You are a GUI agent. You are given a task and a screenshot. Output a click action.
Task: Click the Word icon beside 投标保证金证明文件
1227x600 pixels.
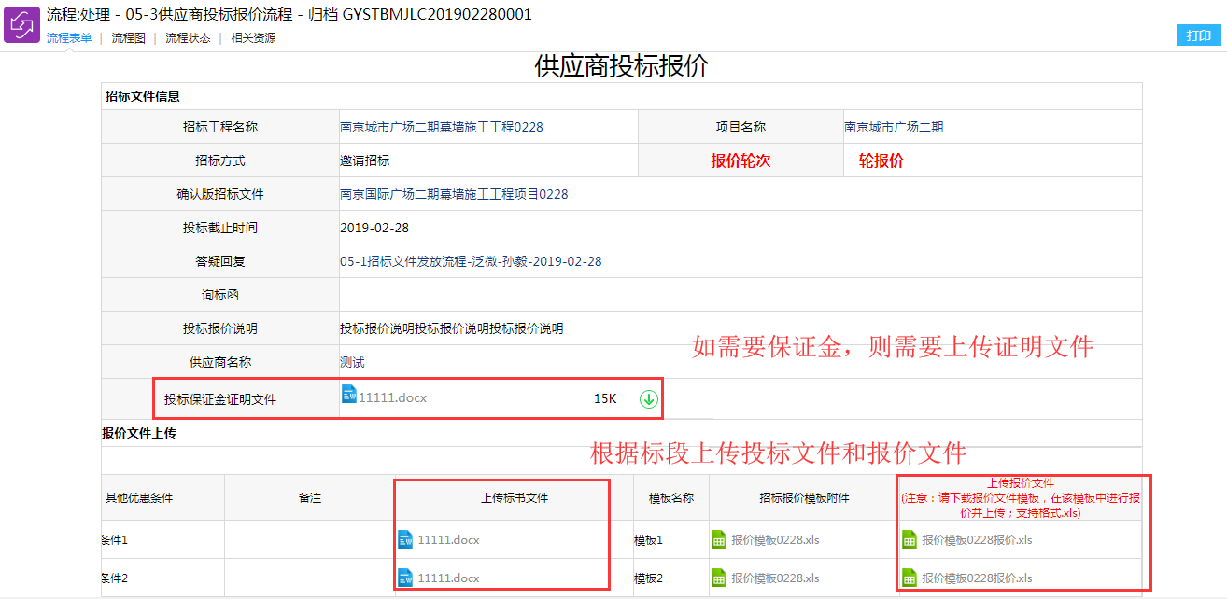pos(349,395)
